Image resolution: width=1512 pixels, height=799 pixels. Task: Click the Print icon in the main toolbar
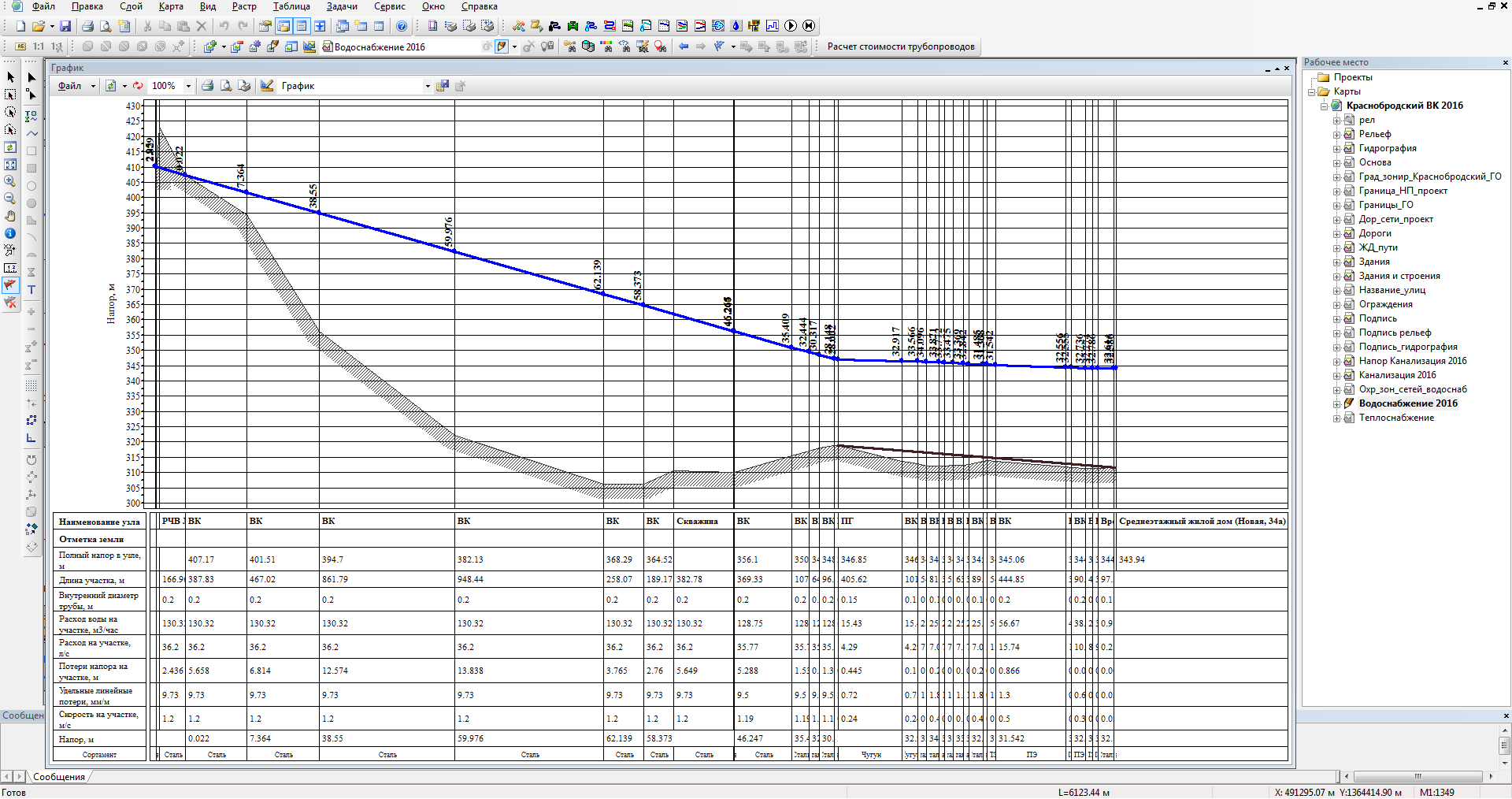pyautogui.click(x=87, y=26)
